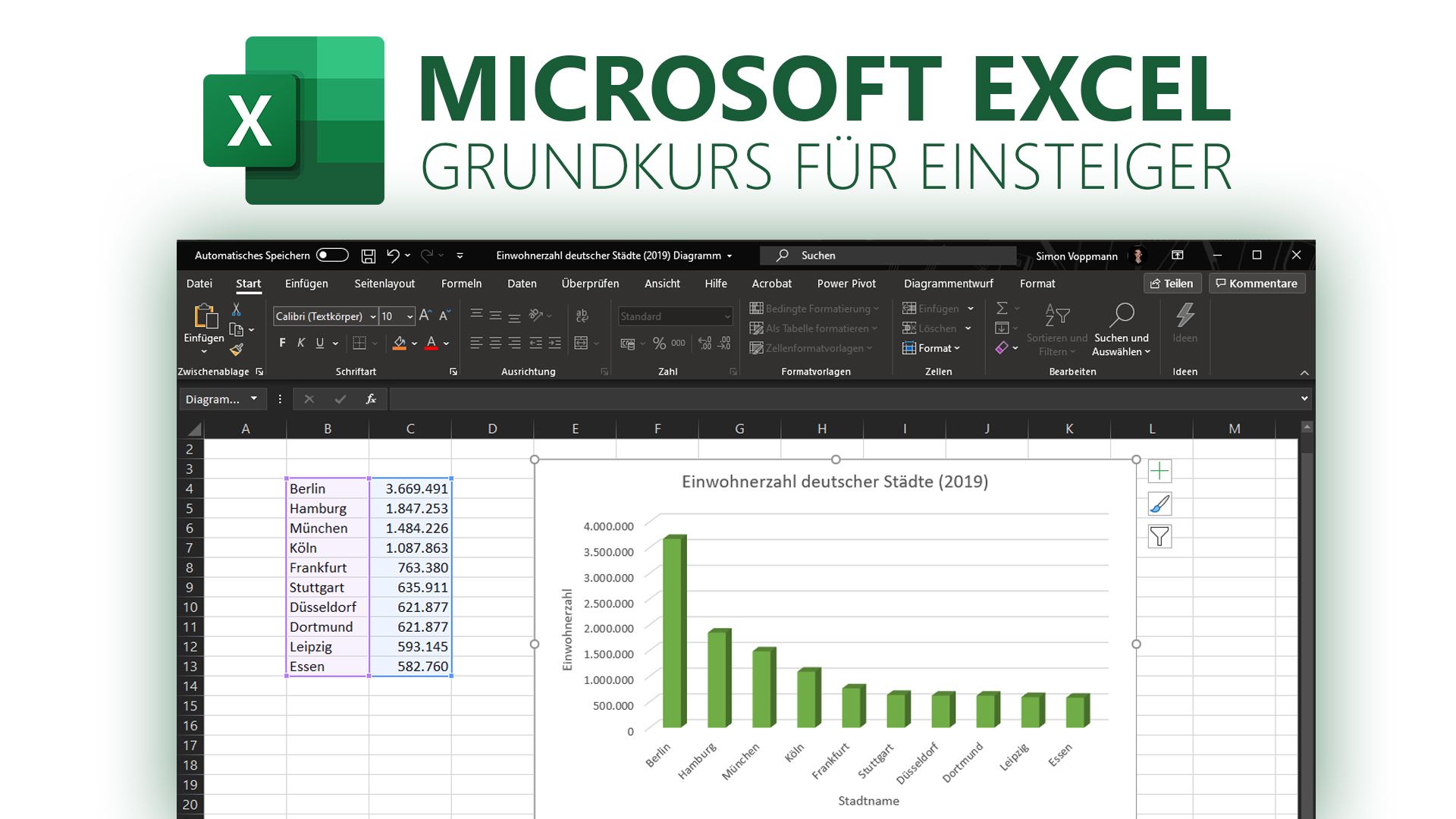Open the font size dropdown
The width and height of the screenshot is (1456, 819).
click(x=407, y=316)
